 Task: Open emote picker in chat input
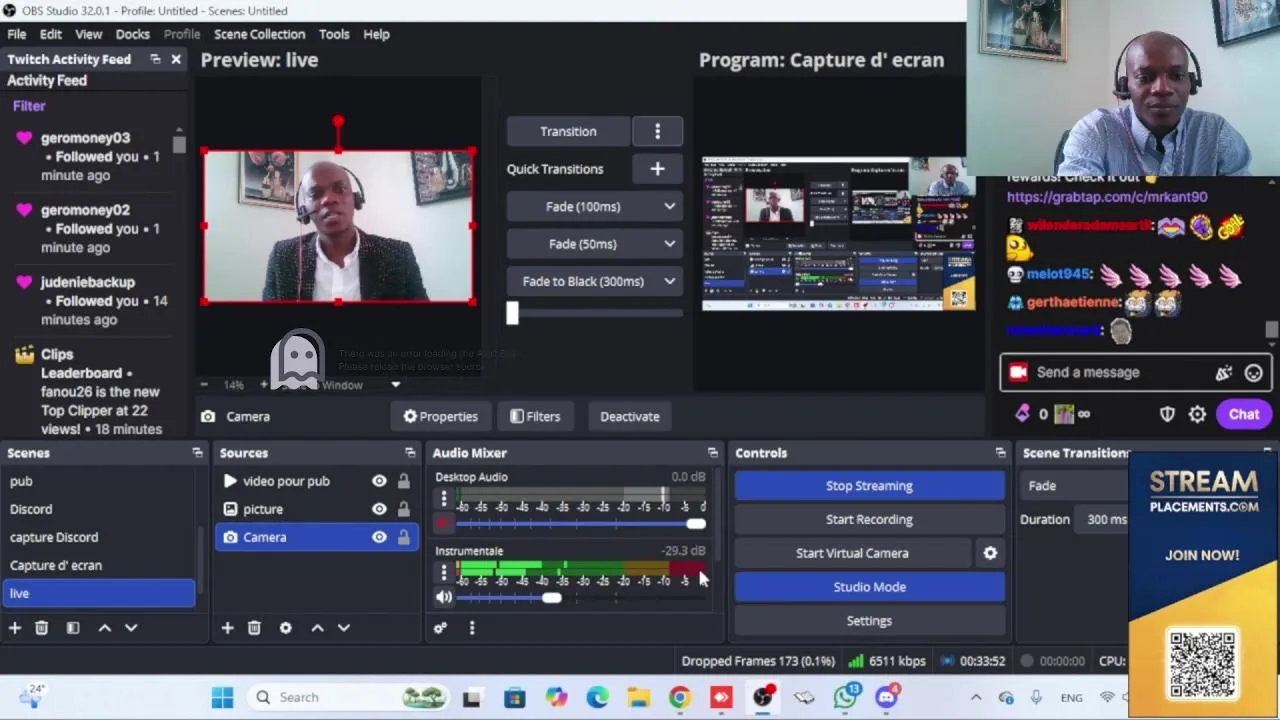(x=1253, y=373)
